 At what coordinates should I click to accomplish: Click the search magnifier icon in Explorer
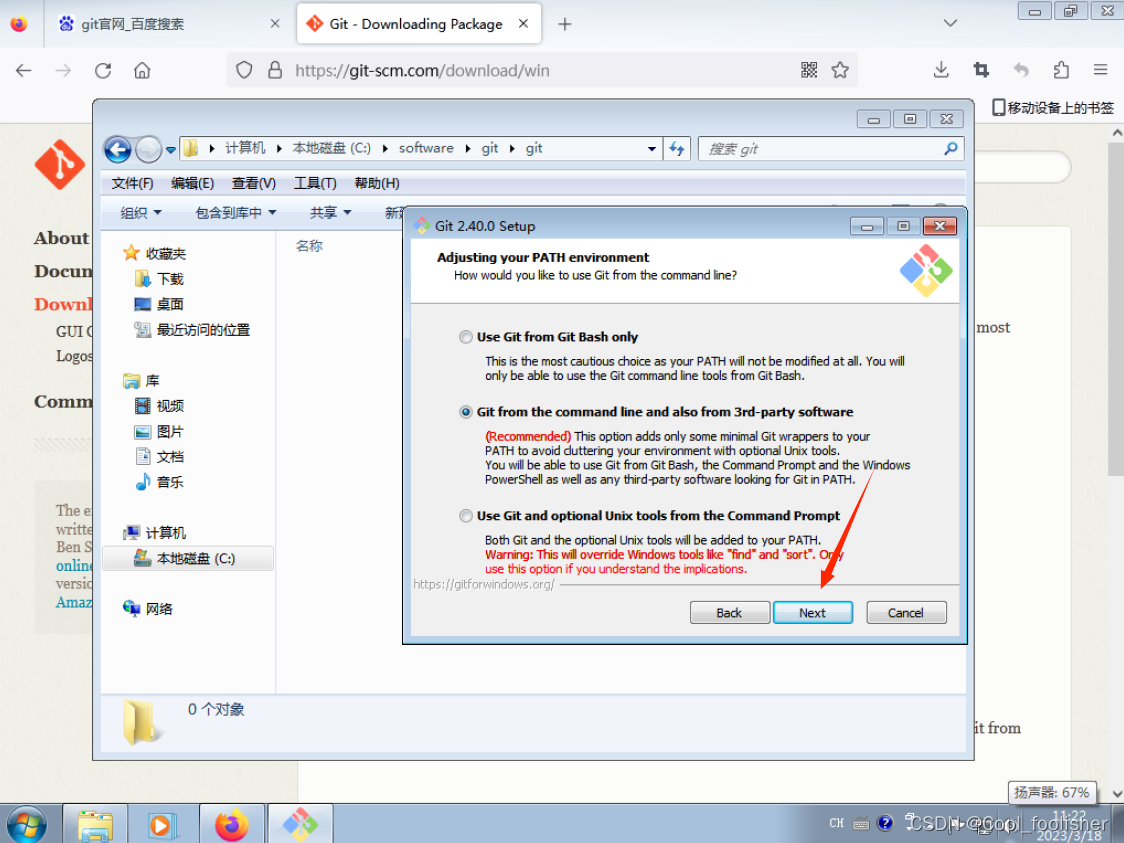pos(951,149)
